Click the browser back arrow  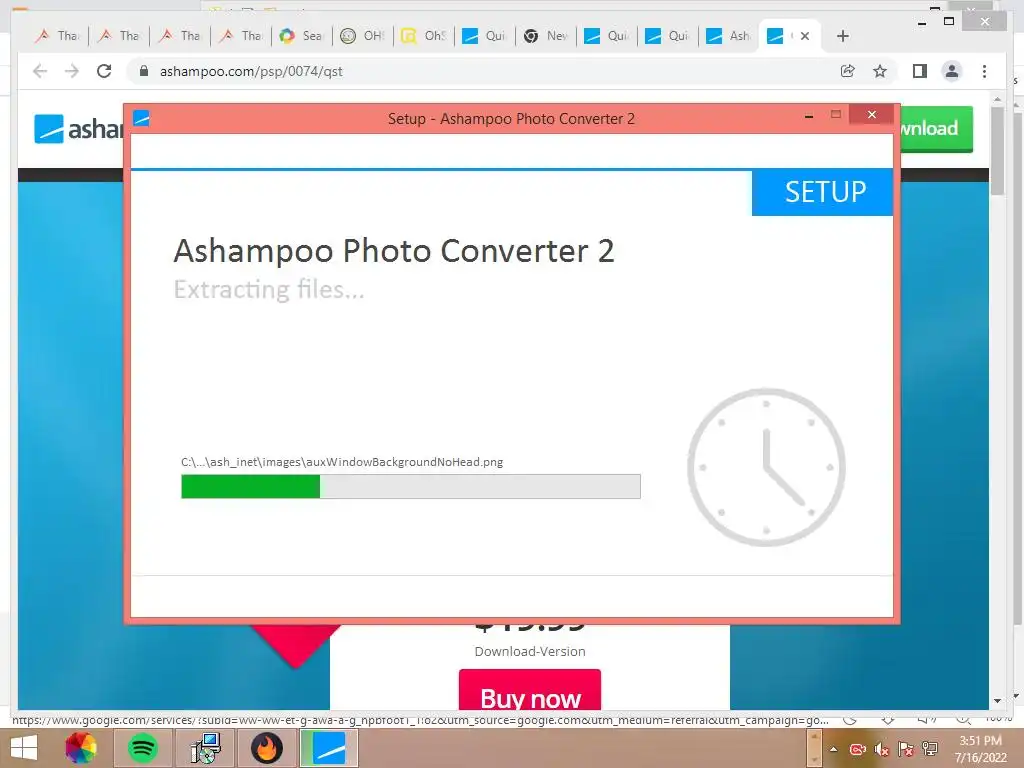tap(40, 71)
